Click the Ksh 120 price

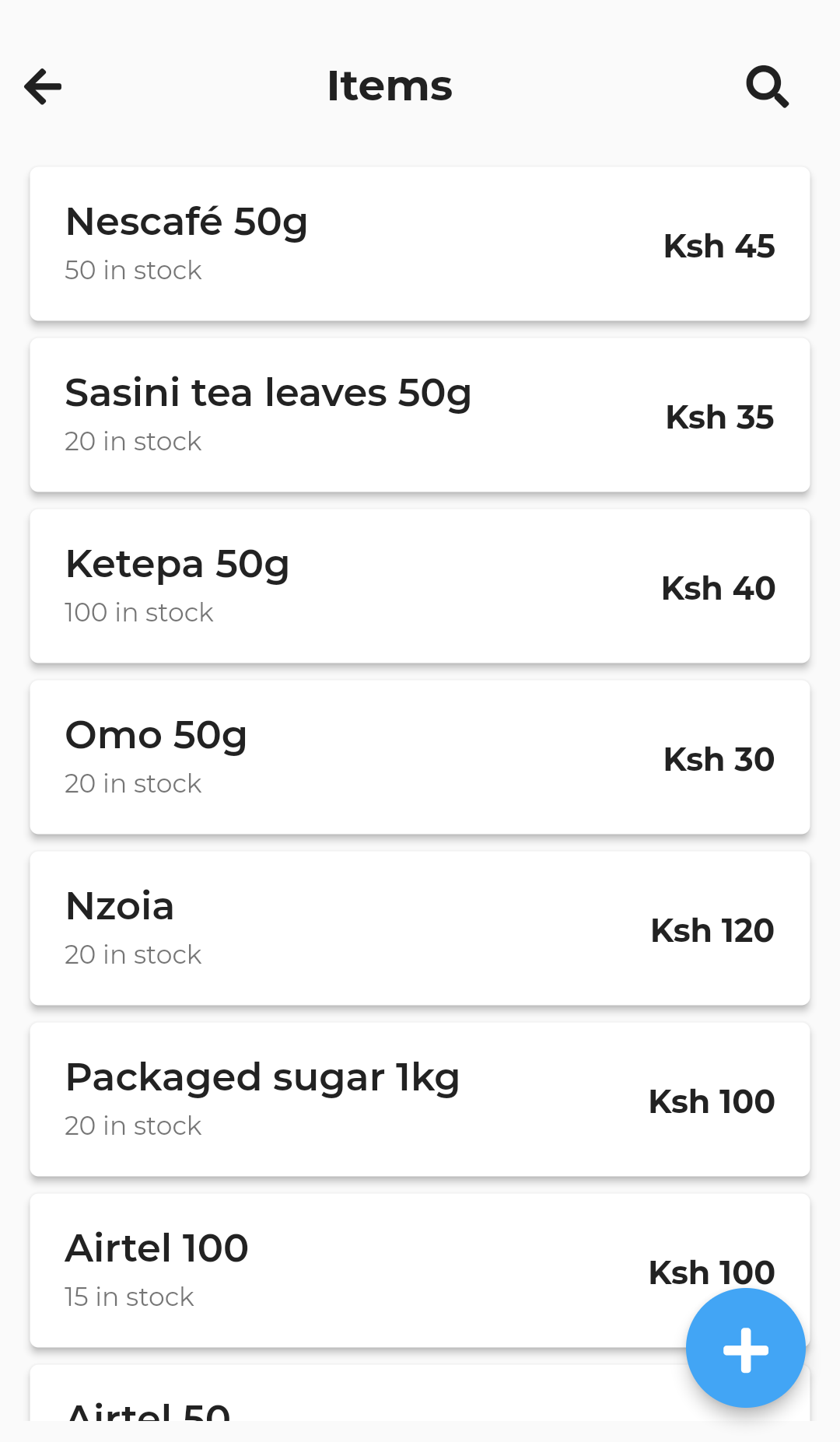pos(712,930)
